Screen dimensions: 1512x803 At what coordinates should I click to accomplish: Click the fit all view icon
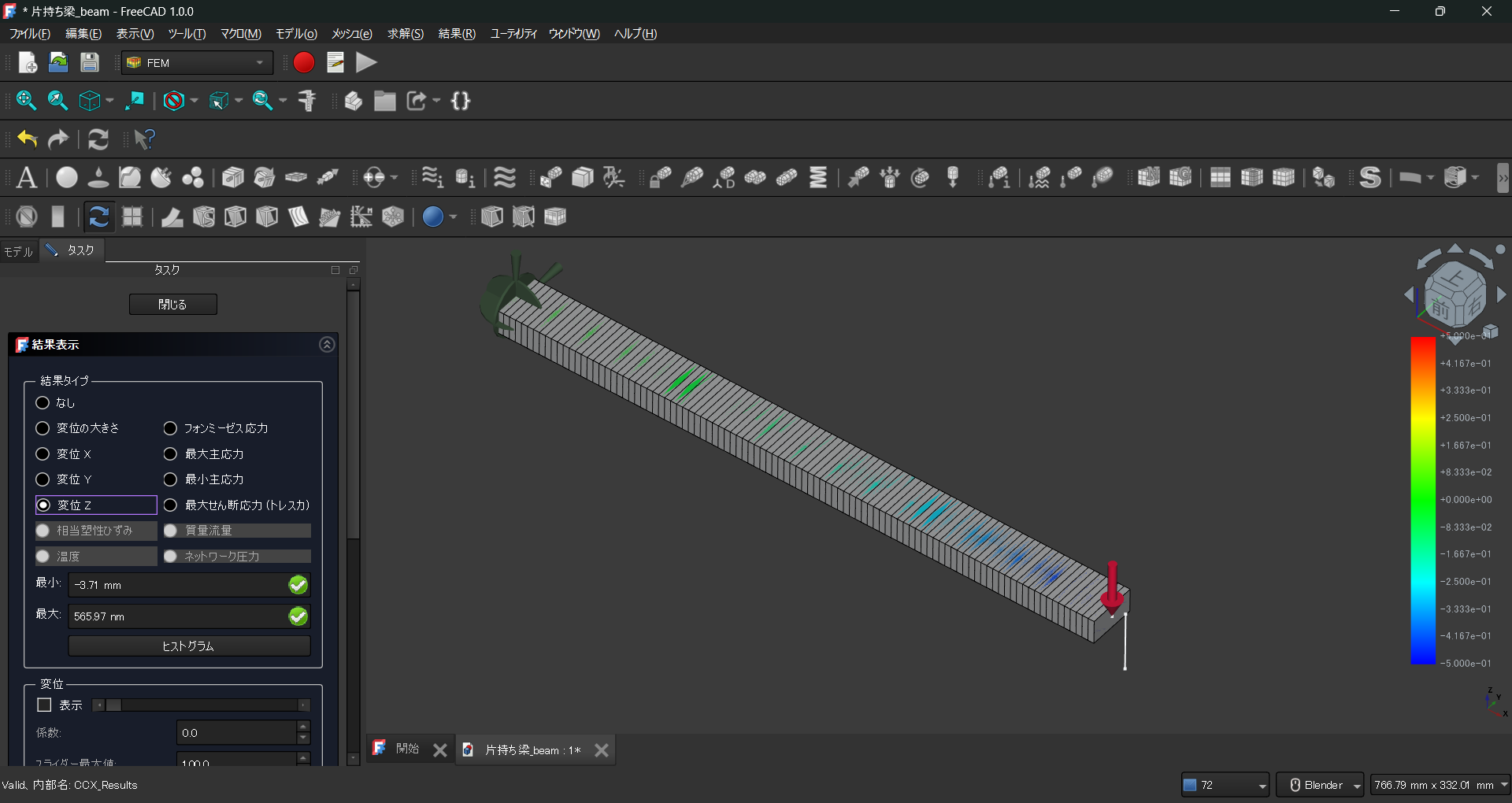pos(26,101)
